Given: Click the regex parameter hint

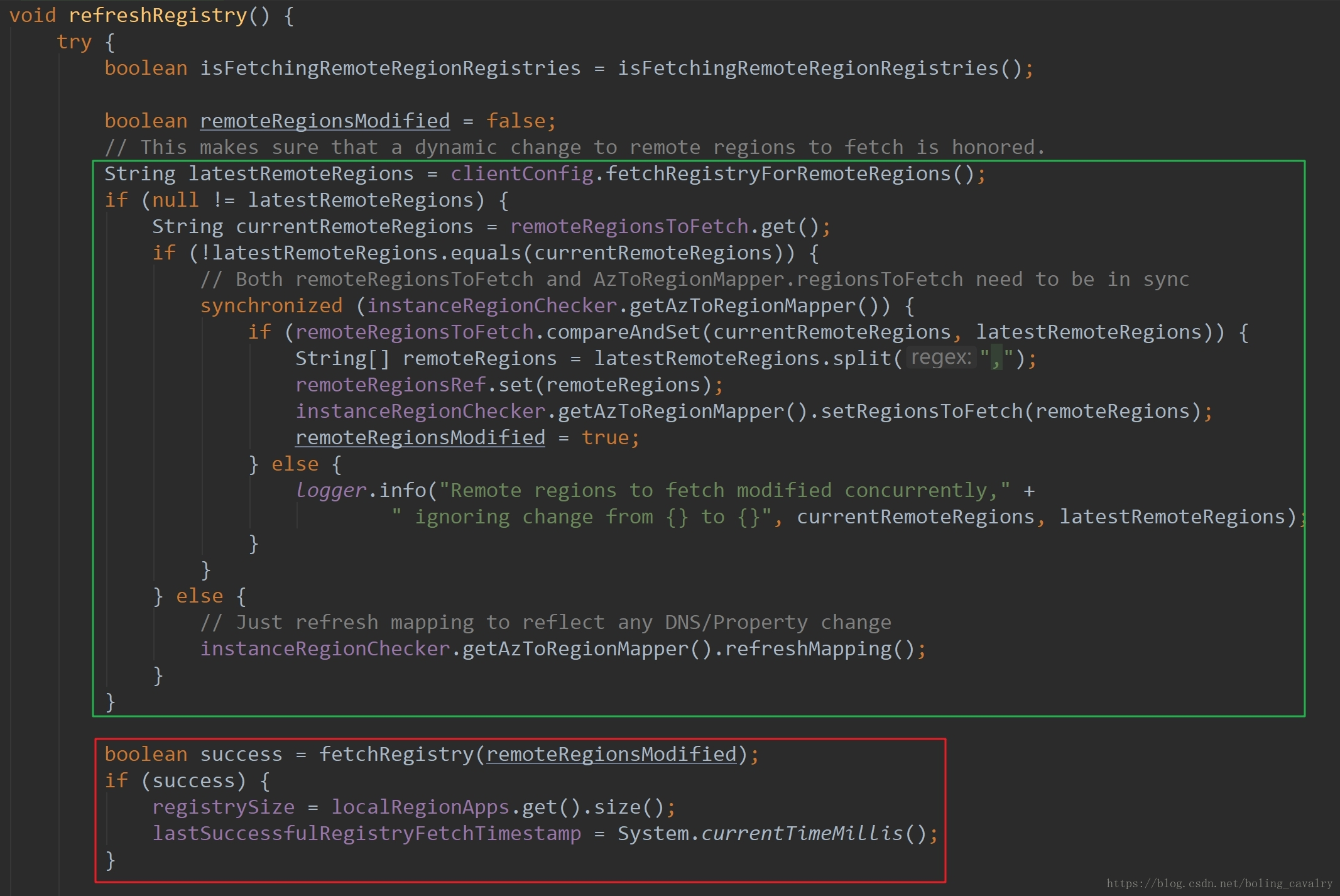Looking at the screenshot, I should point(940,358).
